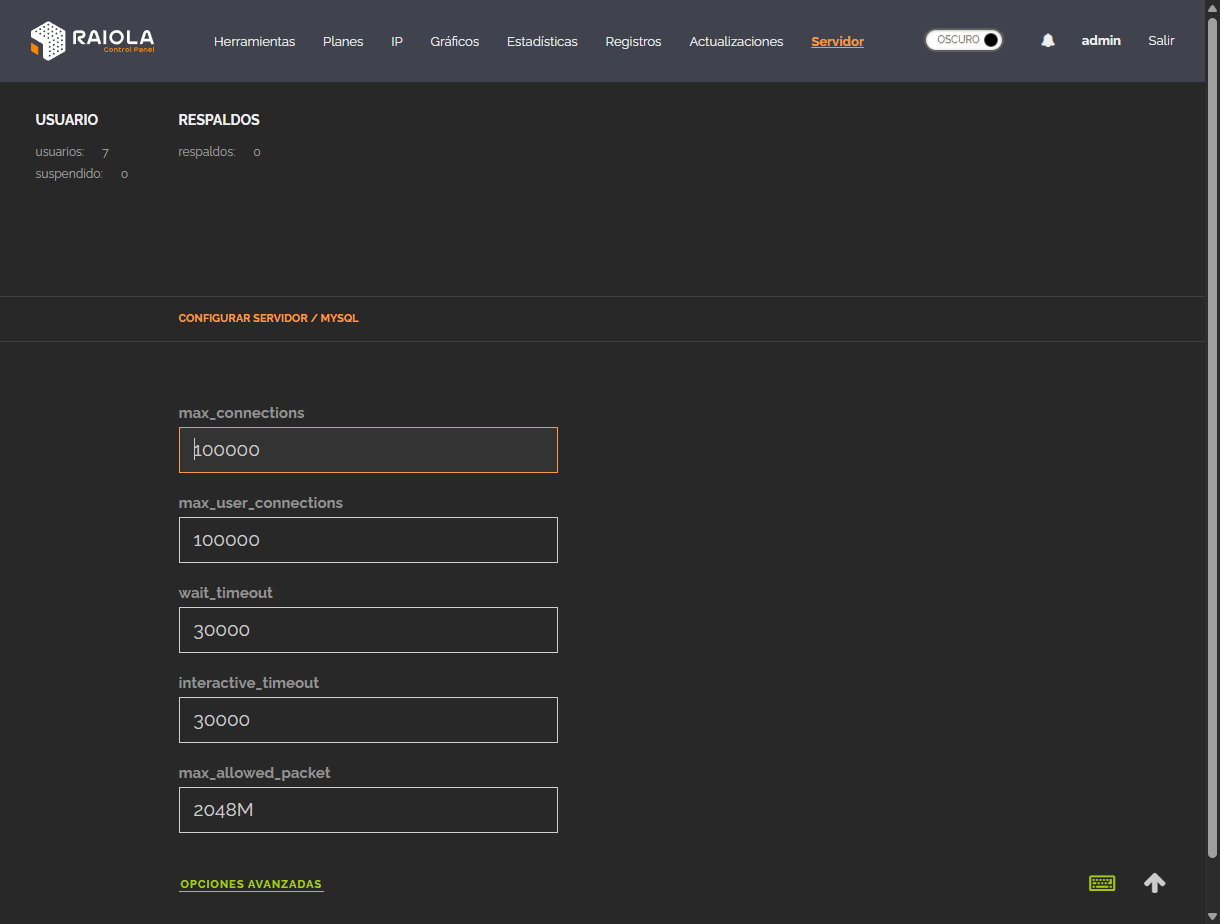This screenshot has height=924, width=1220.
Task: Click the green keyboard shortcuts icon
Action: pyautogui.click(x=1102, y=883)
